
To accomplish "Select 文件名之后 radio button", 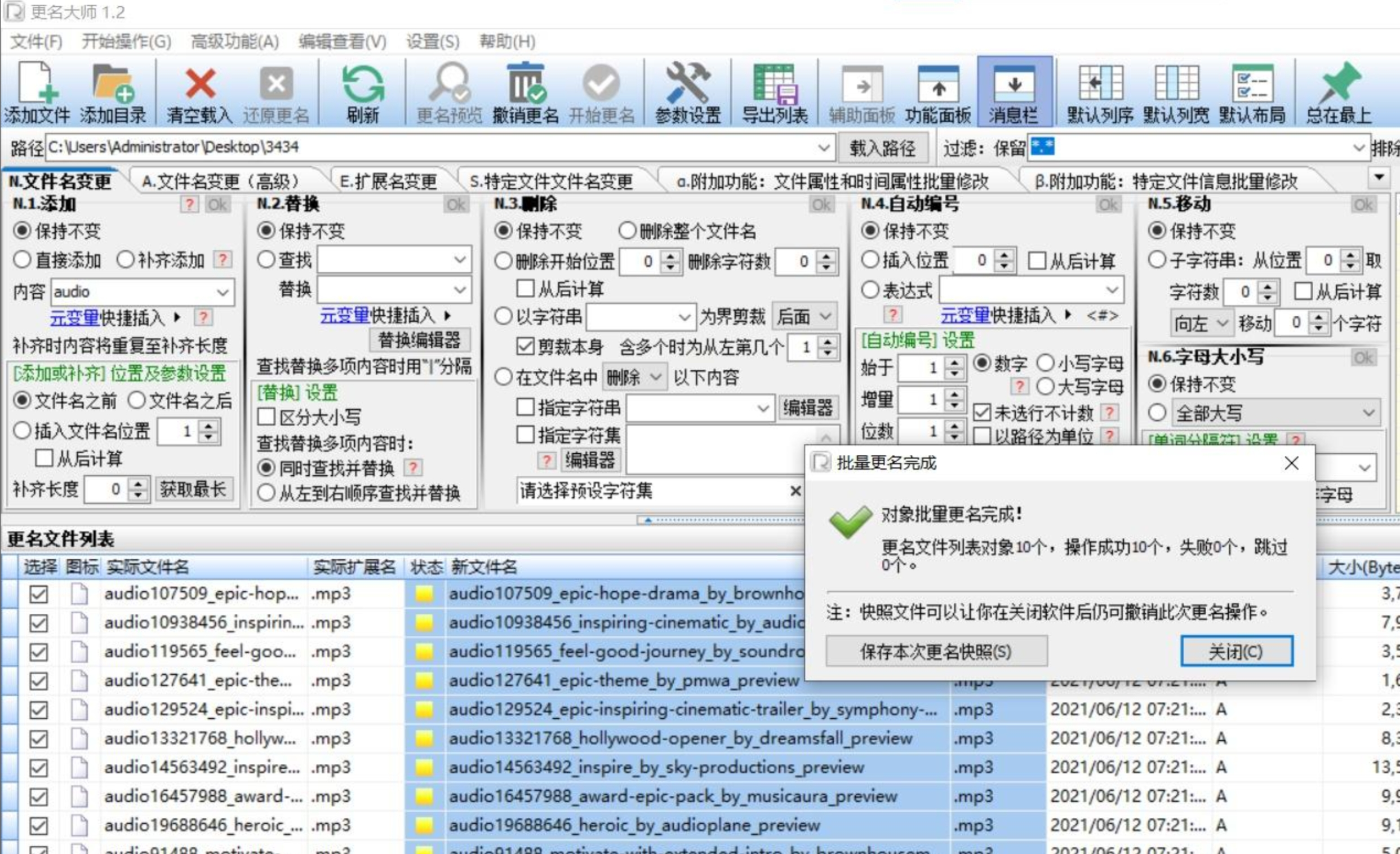I will click(x=136, y=400).
